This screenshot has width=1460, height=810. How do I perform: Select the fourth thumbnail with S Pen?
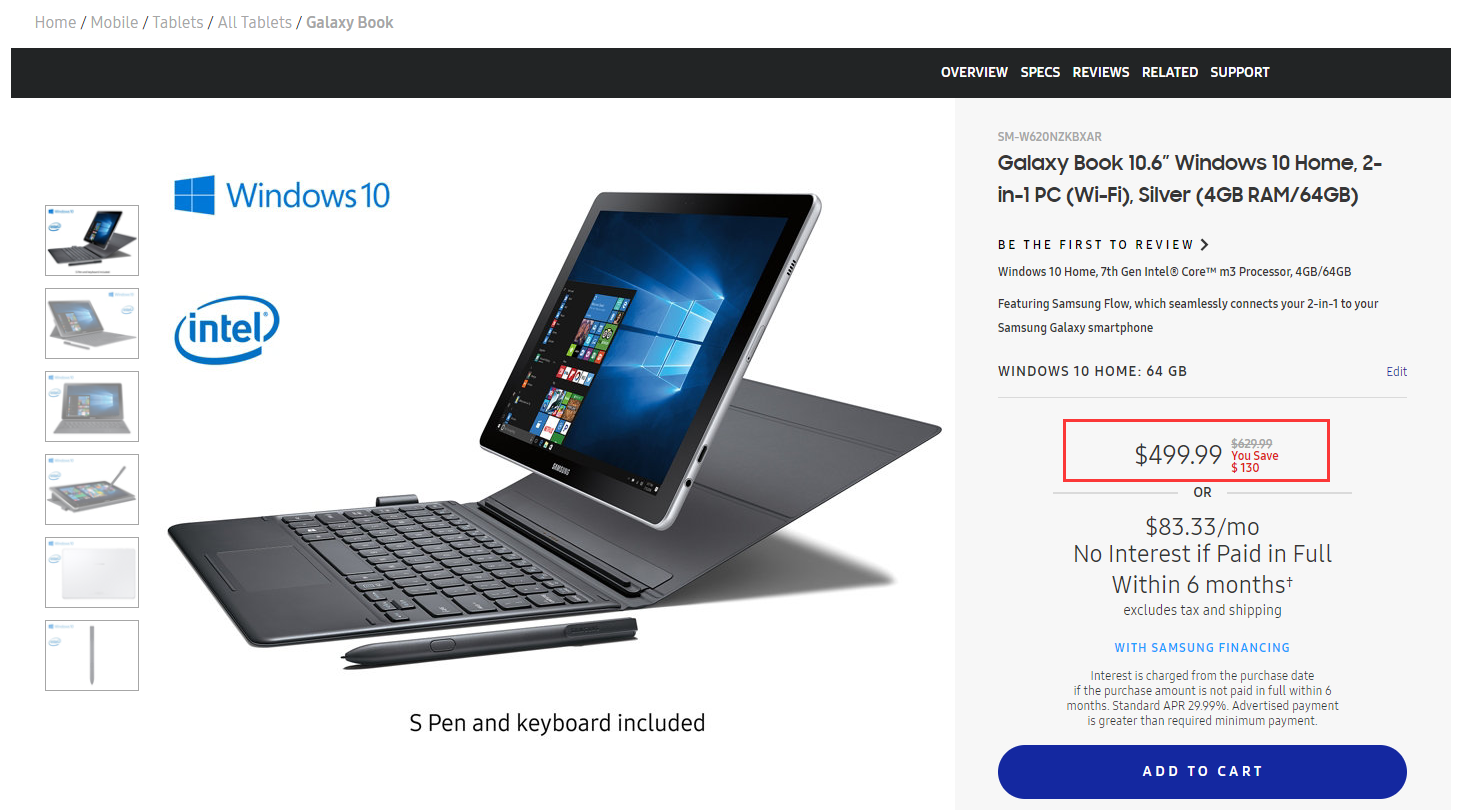click(92, 489)
